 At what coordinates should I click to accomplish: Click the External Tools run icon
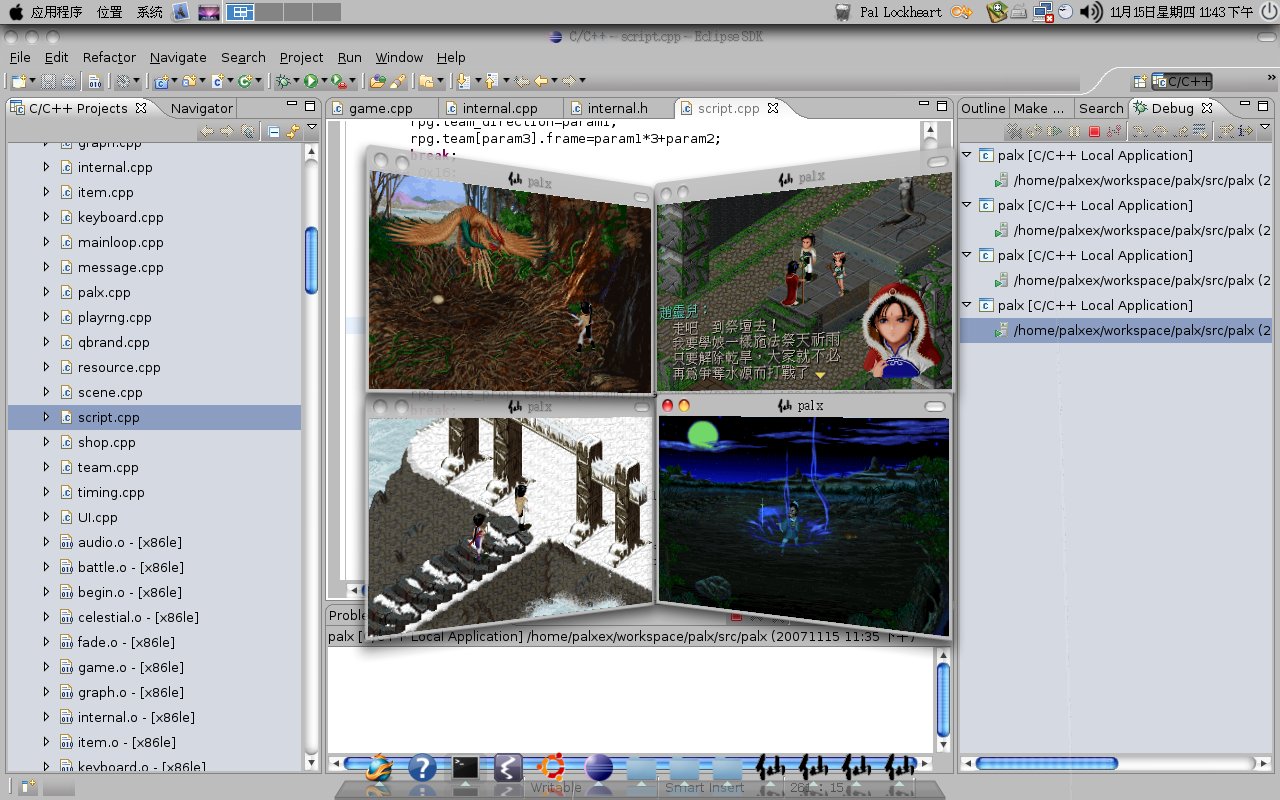[339, 81]
